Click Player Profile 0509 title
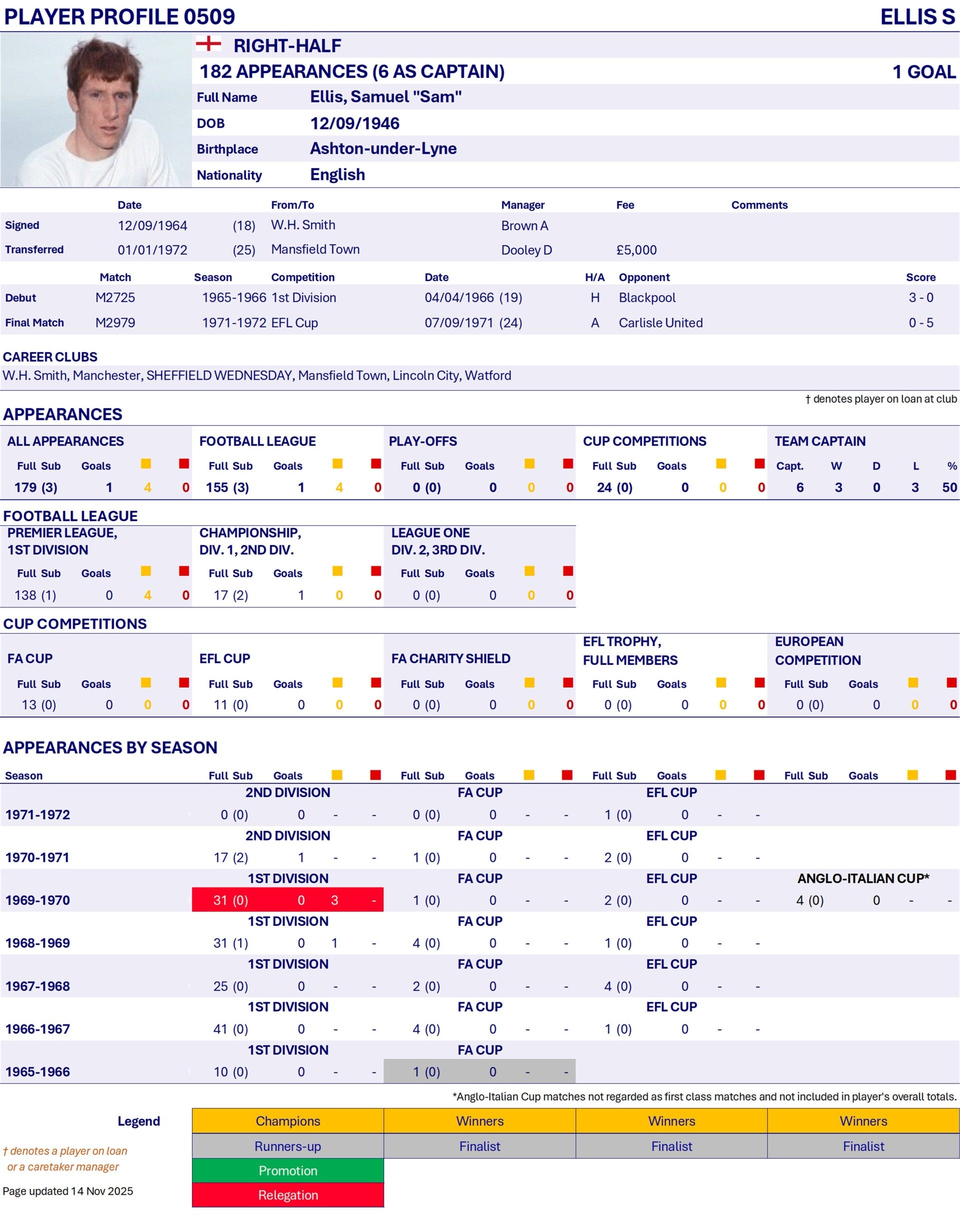The width and height of the screenshot is (960, 1232). click(119, 17)
